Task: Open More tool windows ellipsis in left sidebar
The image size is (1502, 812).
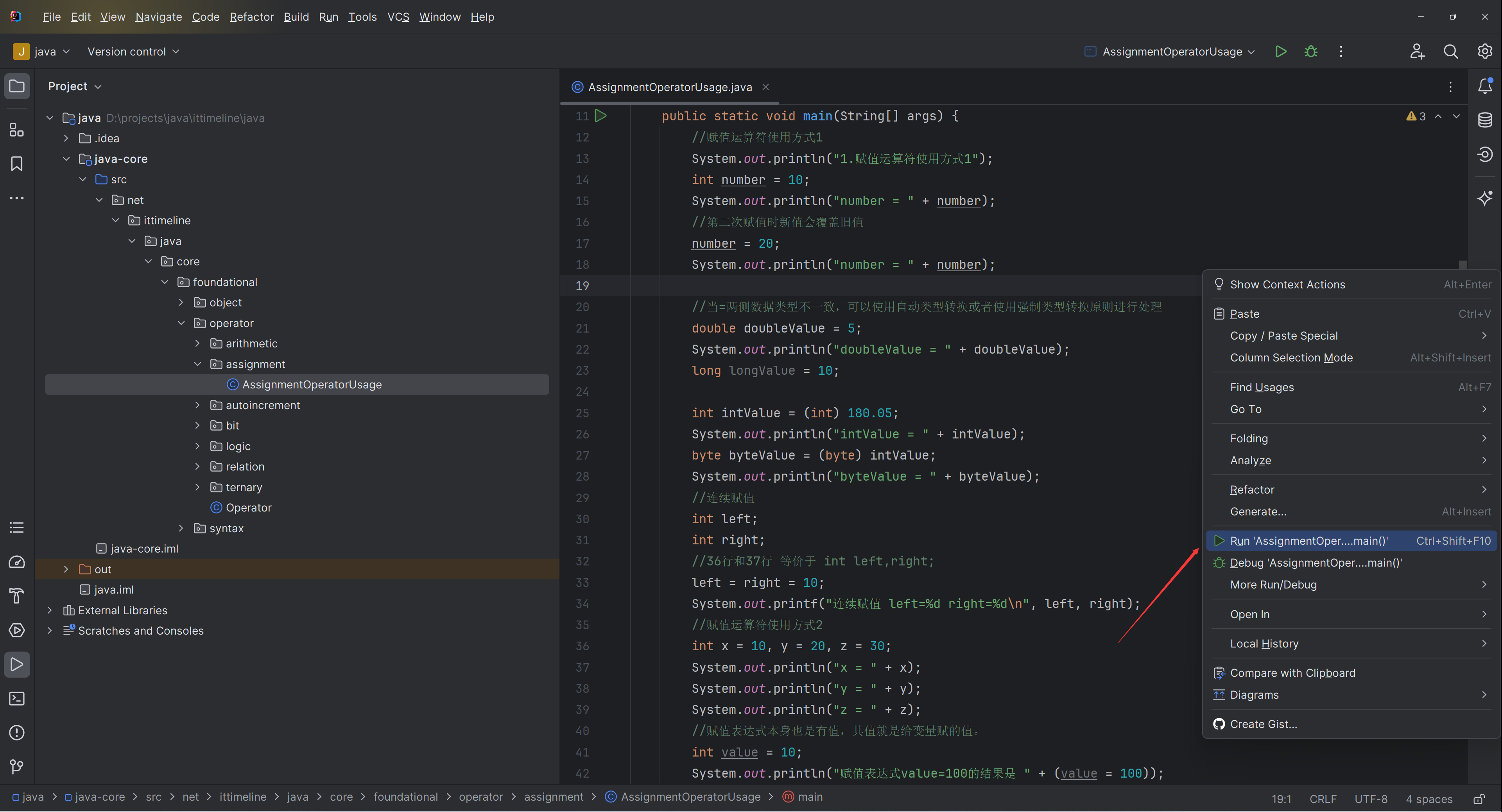Action: click(x=17, y=198)
